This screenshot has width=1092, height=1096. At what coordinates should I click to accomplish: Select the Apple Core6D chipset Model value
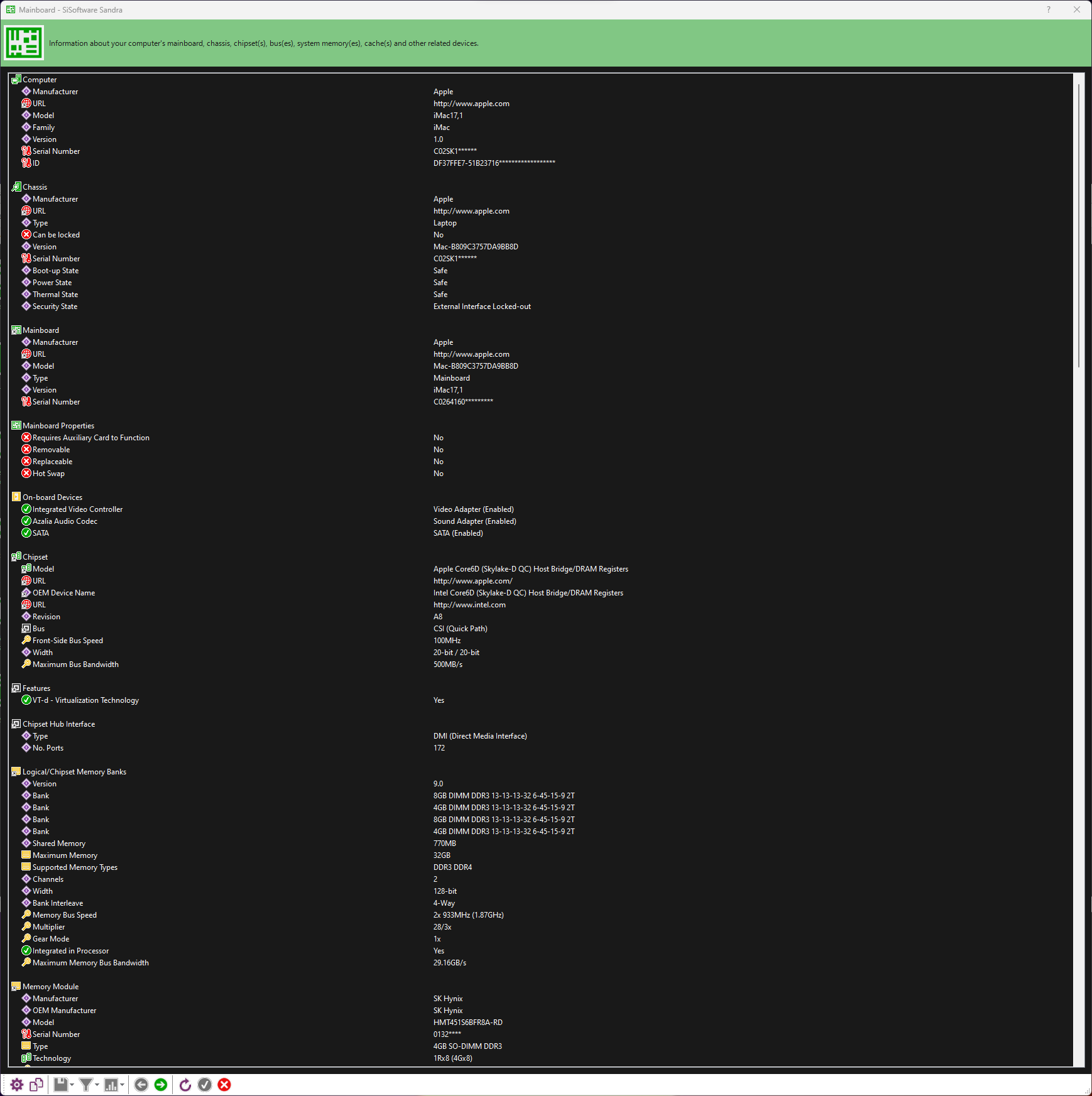pyautogui.click(x=531, y=569)
